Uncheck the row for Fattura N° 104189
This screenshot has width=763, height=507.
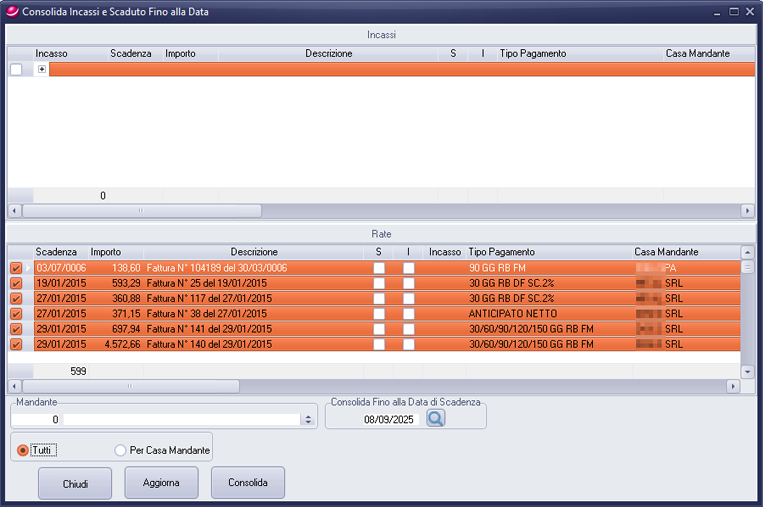pos(15,268)
